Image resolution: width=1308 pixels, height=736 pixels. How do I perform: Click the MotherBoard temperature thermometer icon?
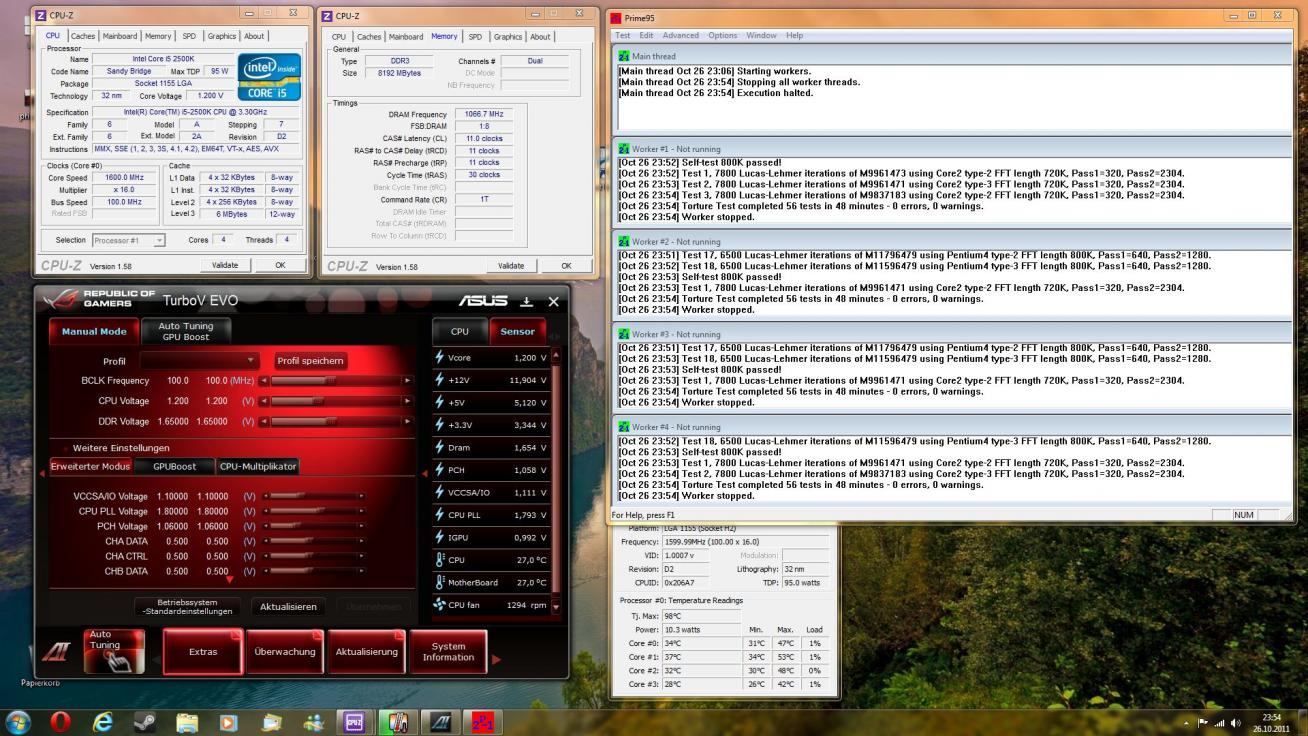pos(439,582)
